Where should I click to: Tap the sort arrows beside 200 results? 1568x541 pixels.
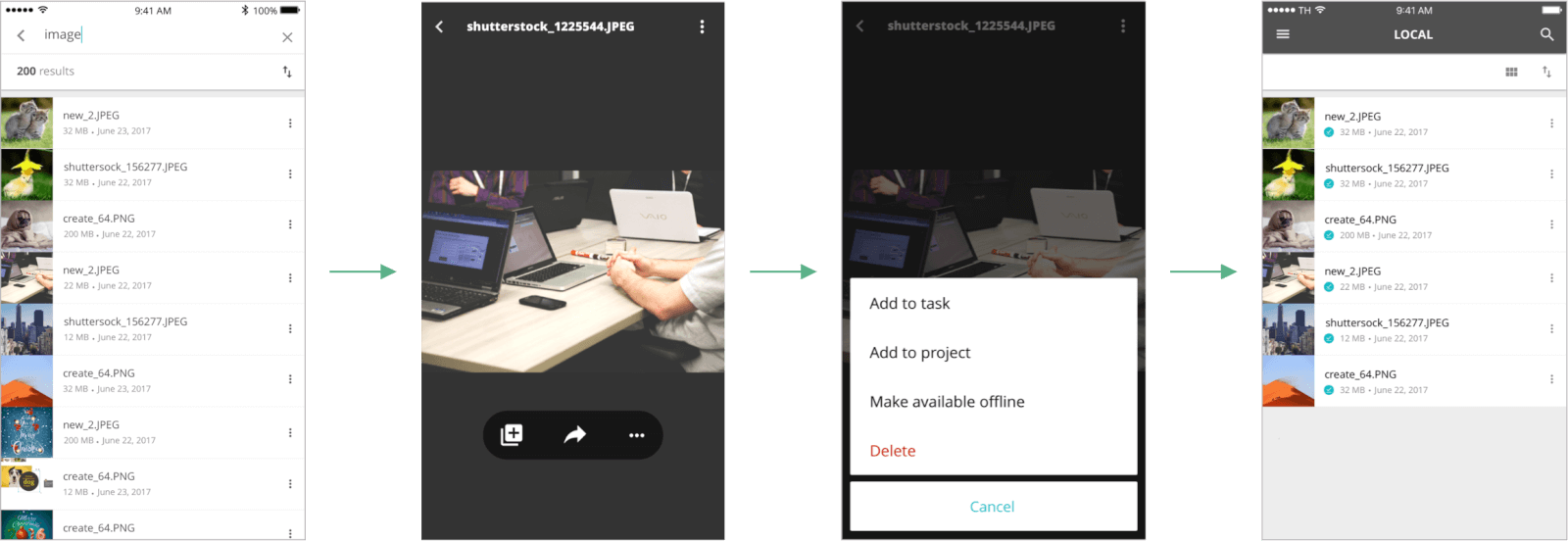pos(287,72)
